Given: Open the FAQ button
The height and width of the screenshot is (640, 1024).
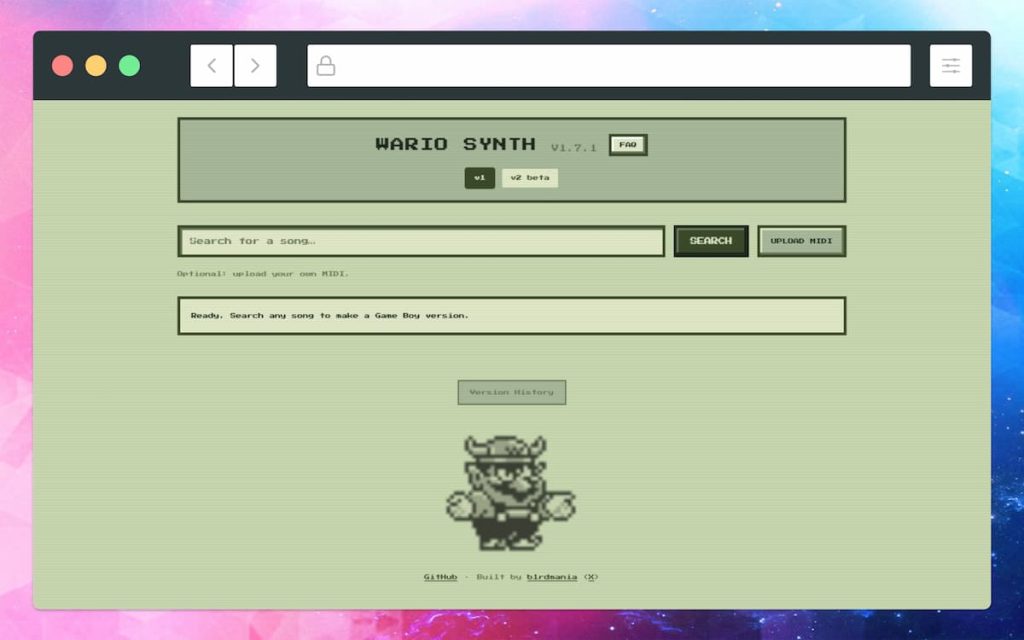Looking at the screenshot, I should (x=628, y=145).
